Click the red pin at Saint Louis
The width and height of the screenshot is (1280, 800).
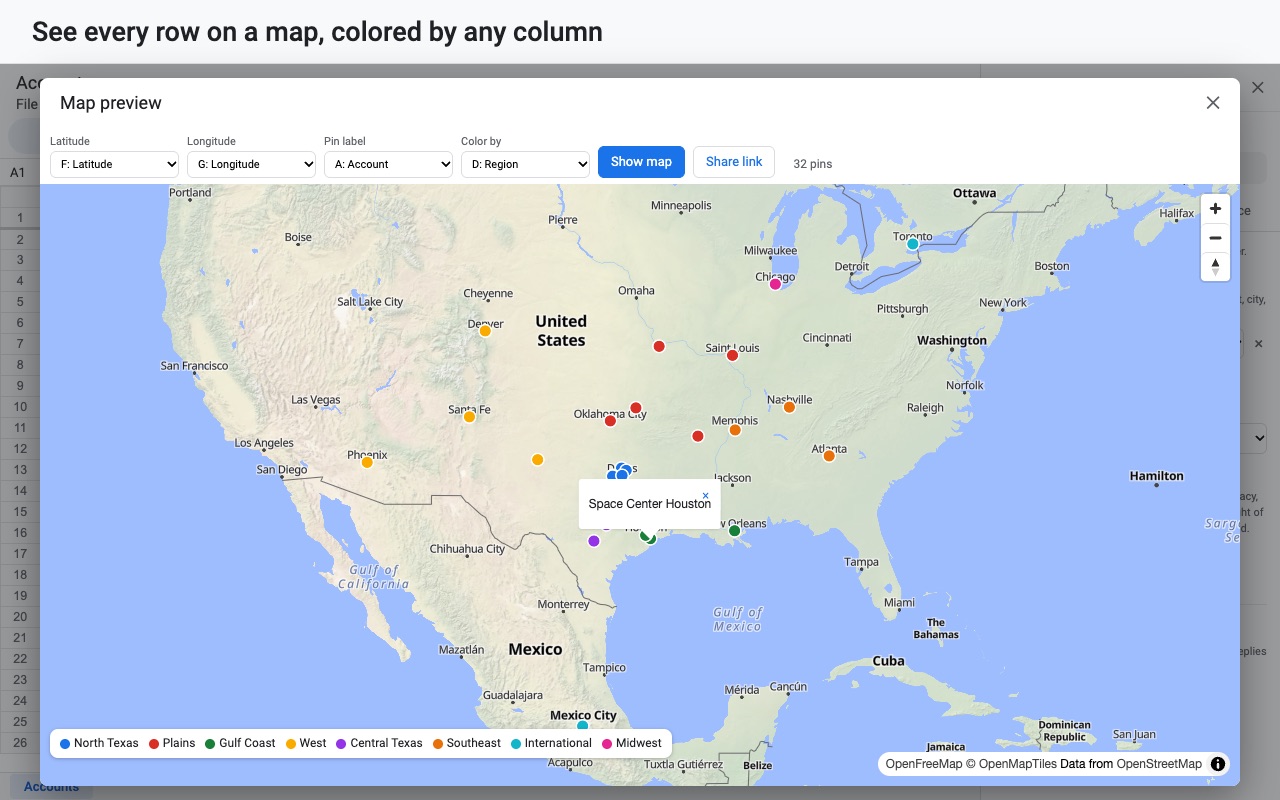click(x=732, y=355)
